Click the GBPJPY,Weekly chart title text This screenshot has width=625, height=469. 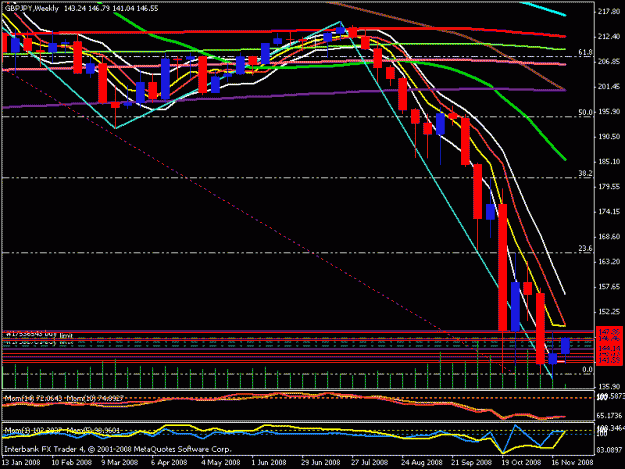coord(32,8)
